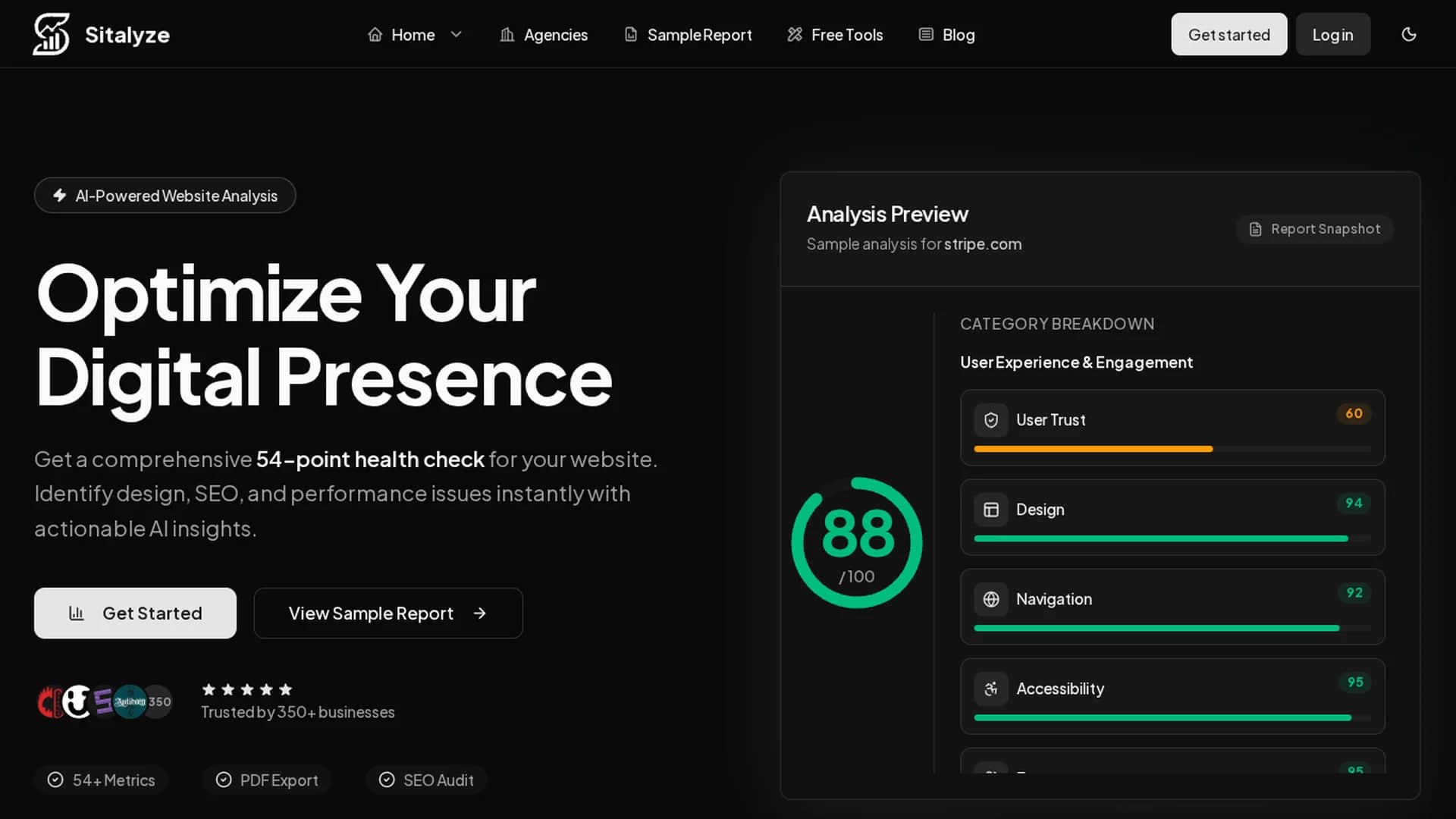Click the User Trust progress bar
This screenshot has height=819, width=1456.
pyautogui.click(x=1172, y=449)
